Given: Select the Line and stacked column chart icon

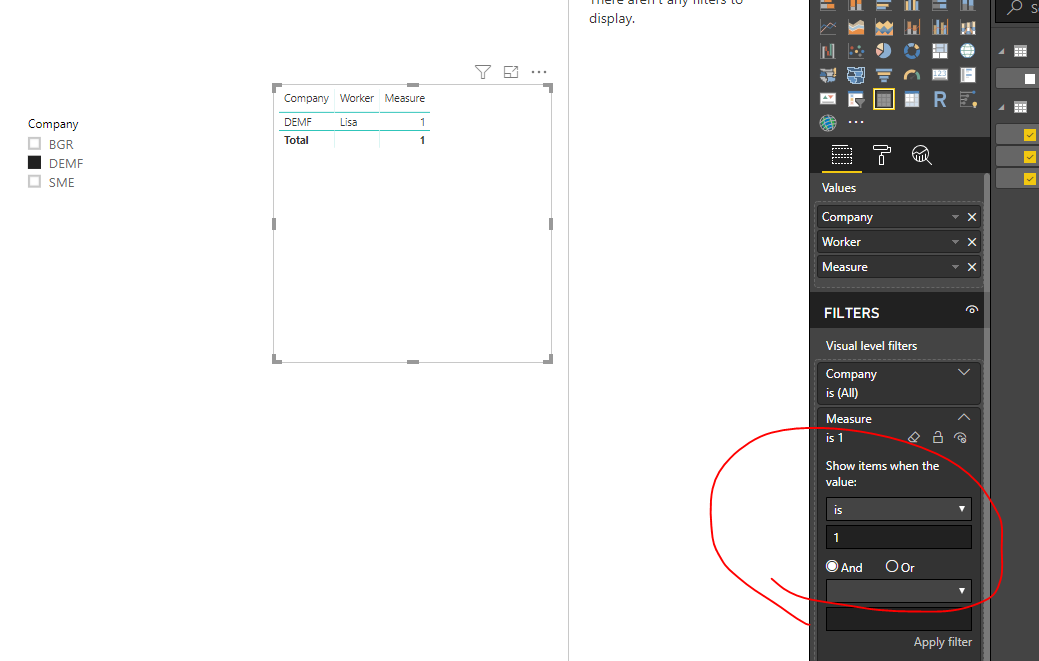Looking at the screenshot, I should (912, 27).
